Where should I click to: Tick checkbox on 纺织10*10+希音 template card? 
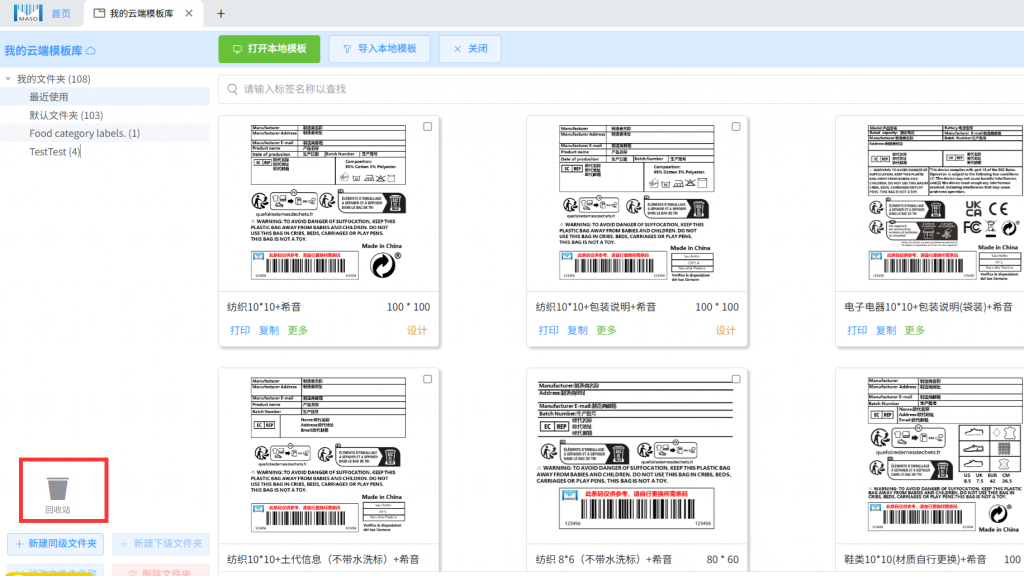click(x=428, y=127)
